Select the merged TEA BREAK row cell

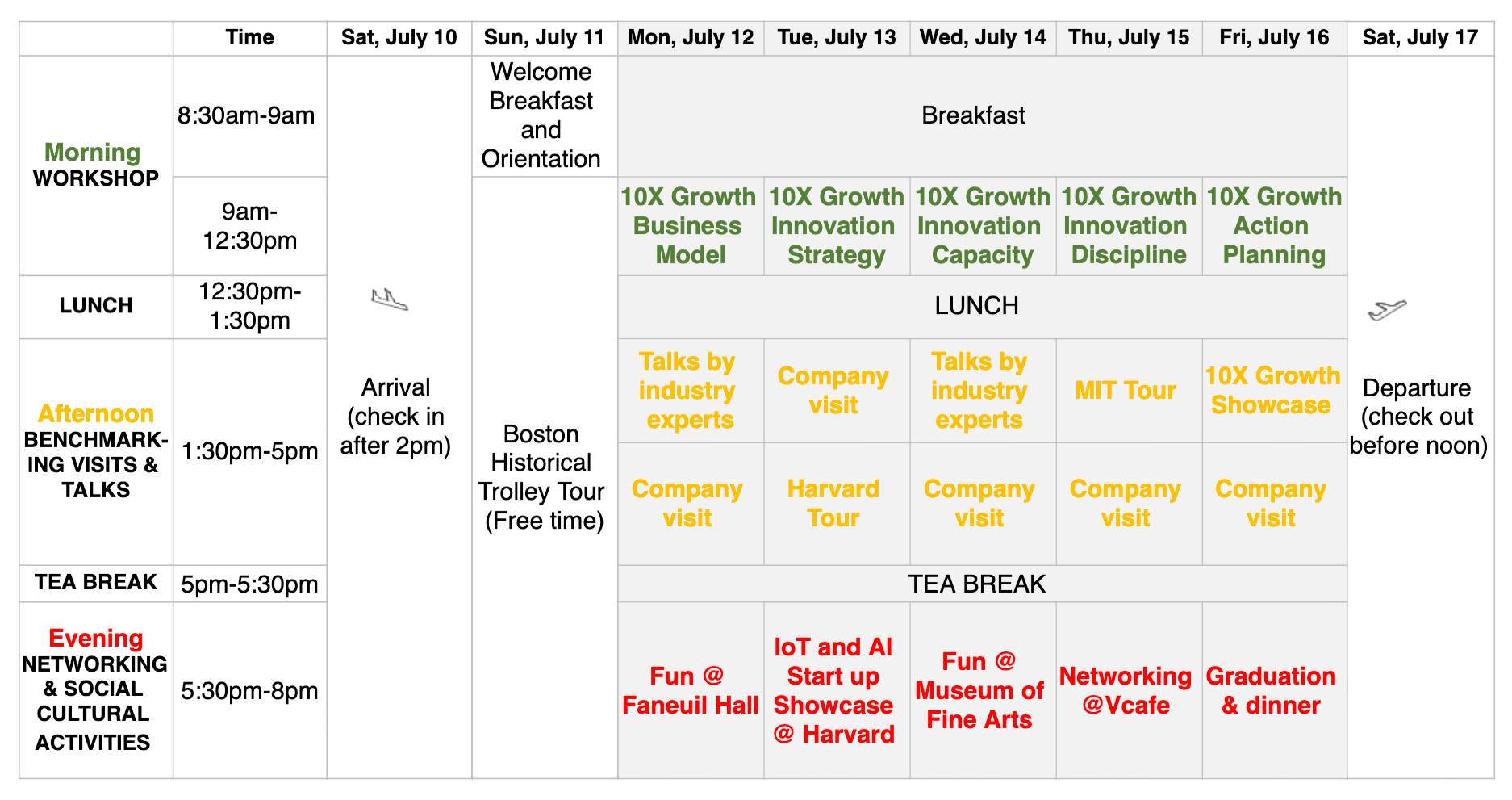tap(983, 584)
